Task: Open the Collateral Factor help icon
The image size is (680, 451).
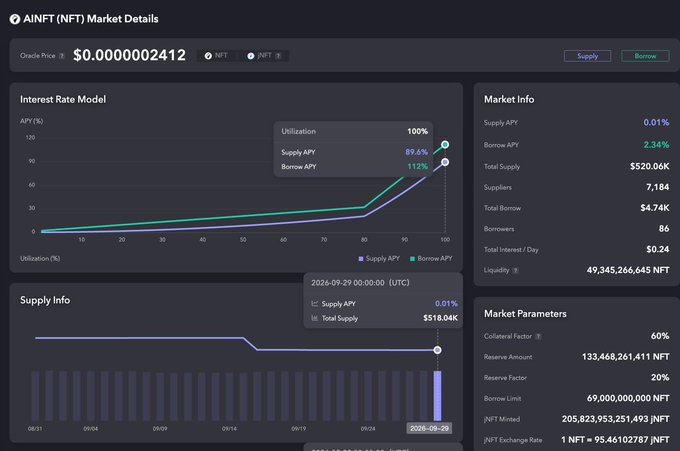Action: (x=538, y=337)
